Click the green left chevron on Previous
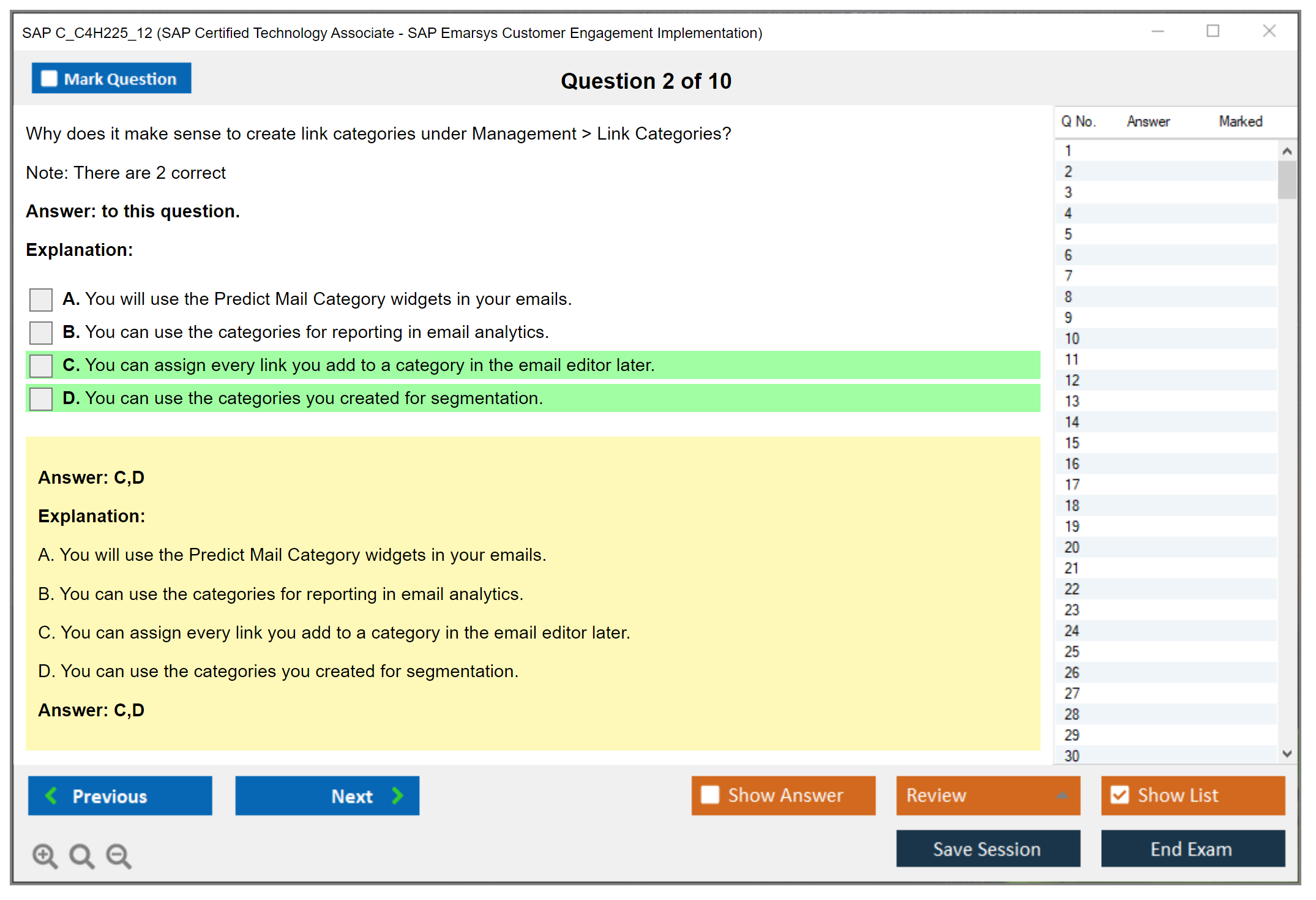1316x900 pixels. point(51,796)
